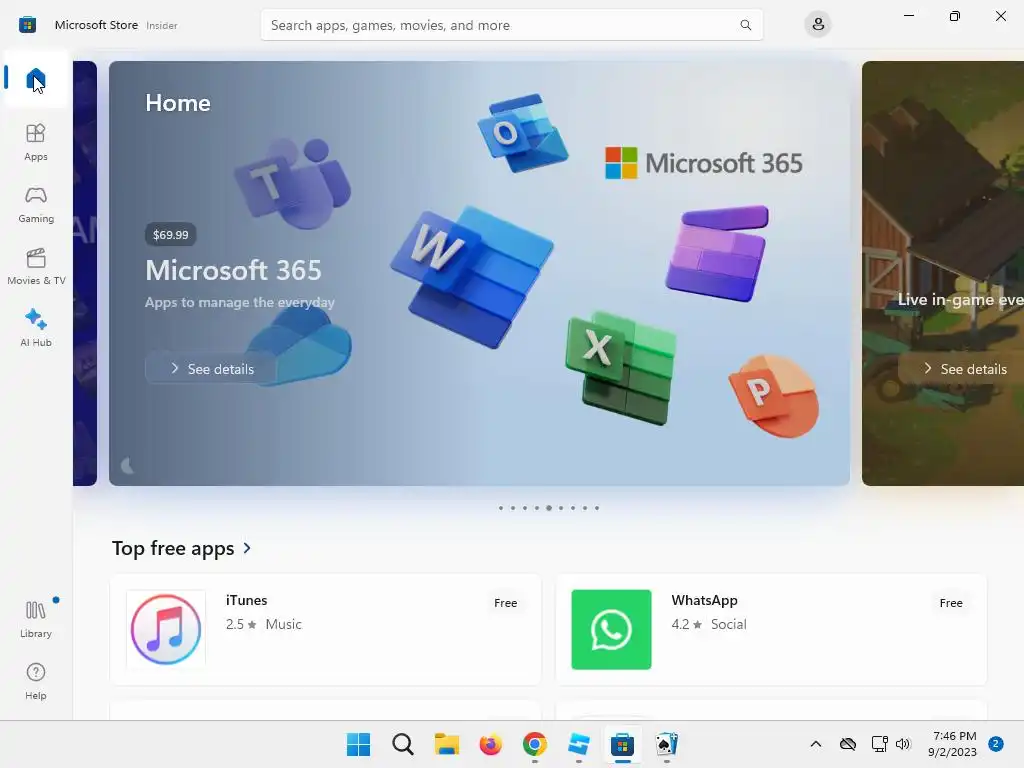Screen dimensions: 1024x768
Task: Click the OneDrive cloud tray icon
Action: coord(848,744)
